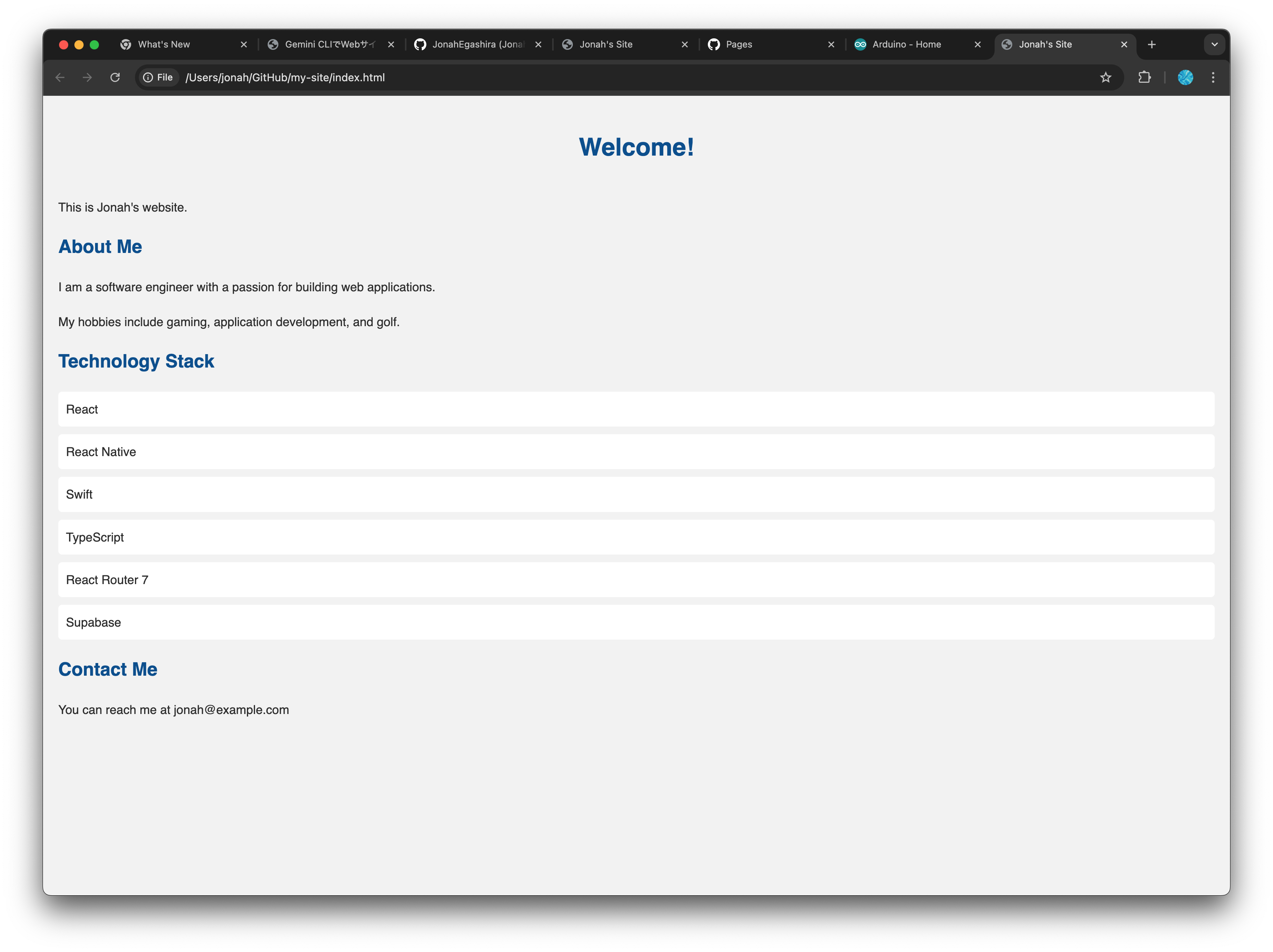This screenshot has width=1273, height=952.
Task: Reload the current page
Action: pyautogui.click(x=115, y=77)
